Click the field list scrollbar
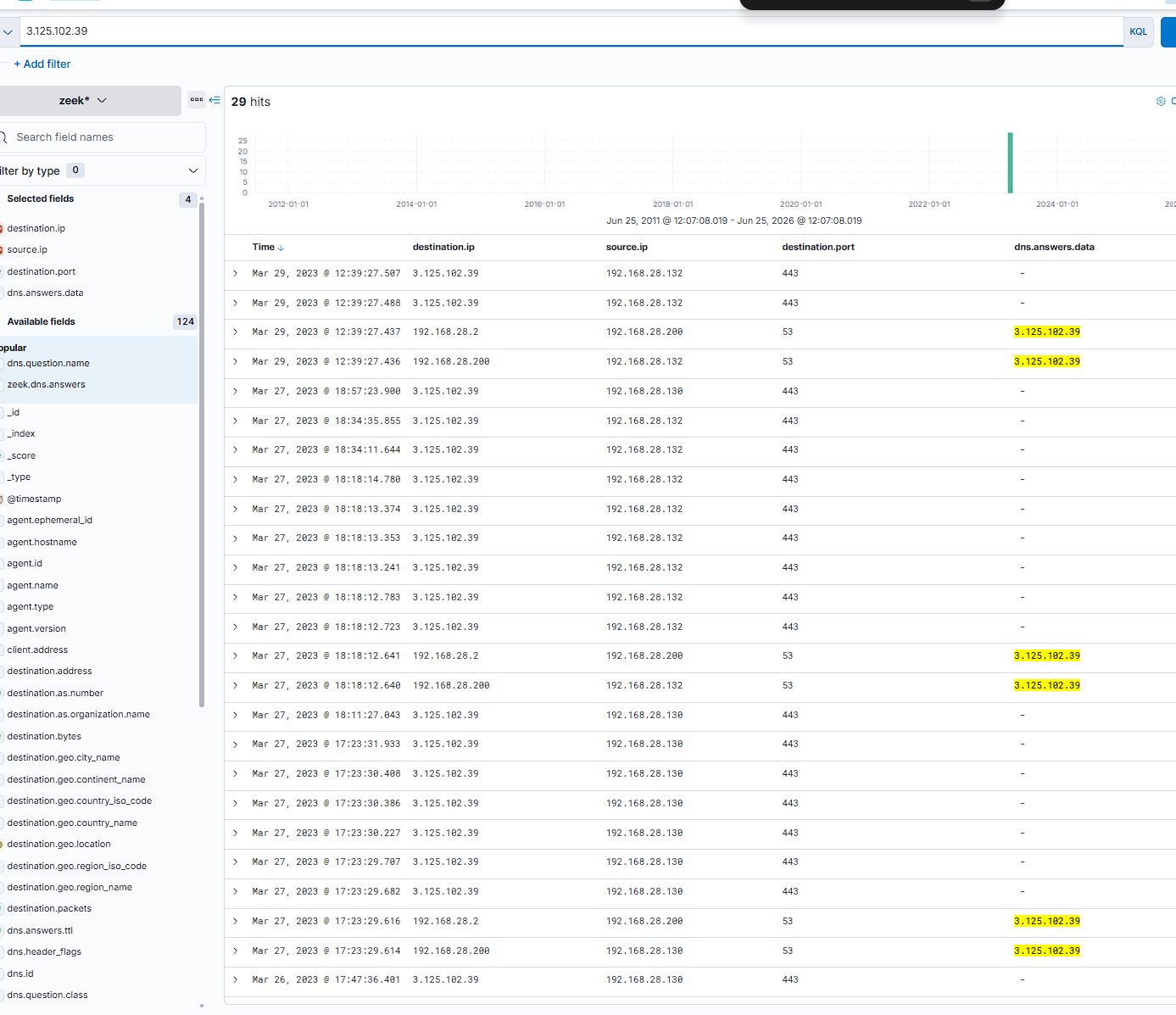This screenshot has height=1015, width=1176. click(x=202, y=454)
